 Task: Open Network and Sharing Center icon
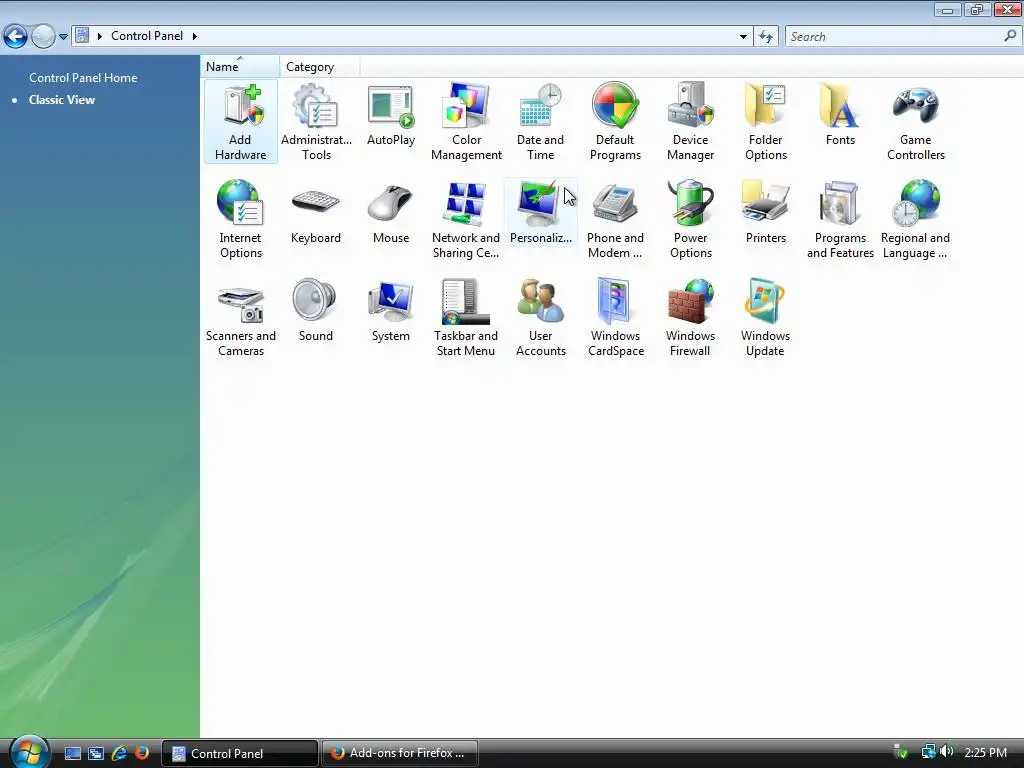click(x=466, y=220)
